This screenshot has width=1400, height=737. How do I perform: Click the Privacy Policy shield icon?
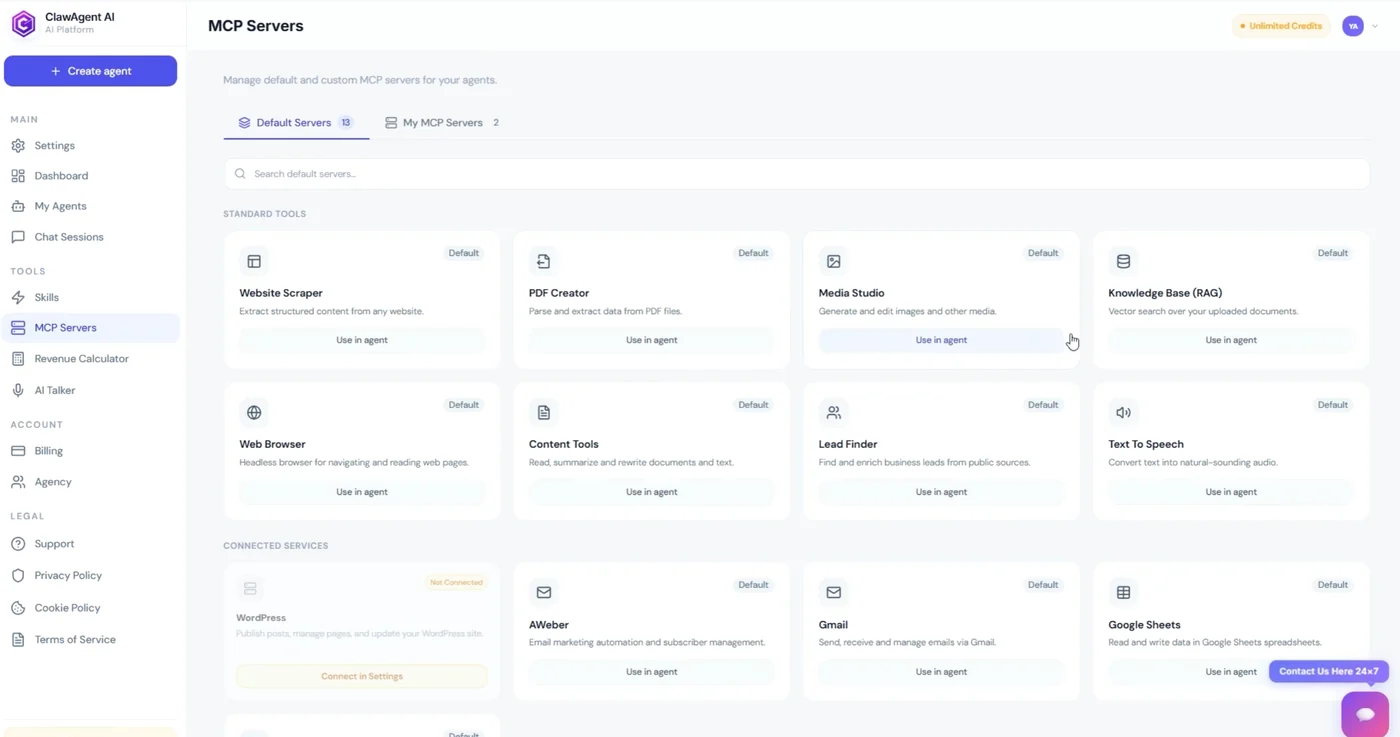point(18,575)
